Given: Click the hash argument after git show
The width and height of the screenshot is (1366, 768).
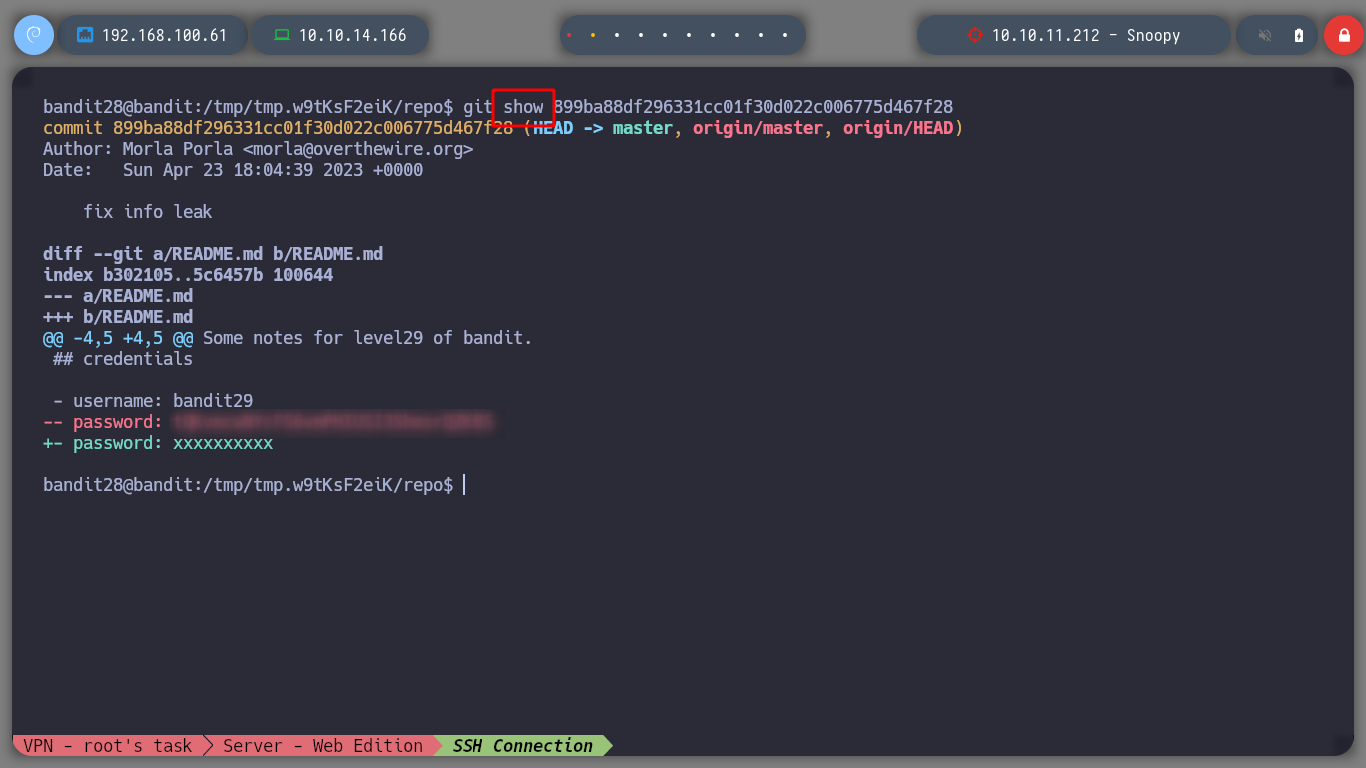Looking at the screenshot, I should [x=753, y=107].
